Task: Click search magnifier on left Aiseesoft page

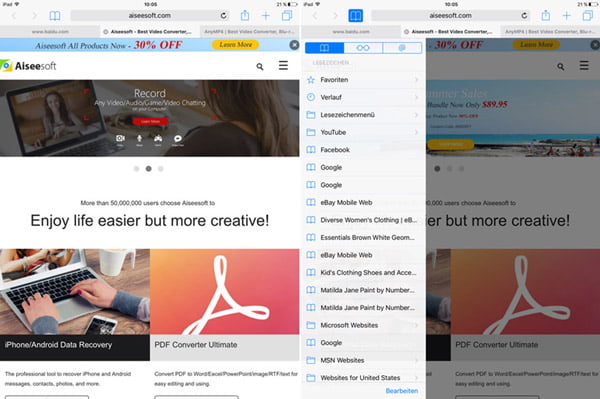Action: coord(260,67)
